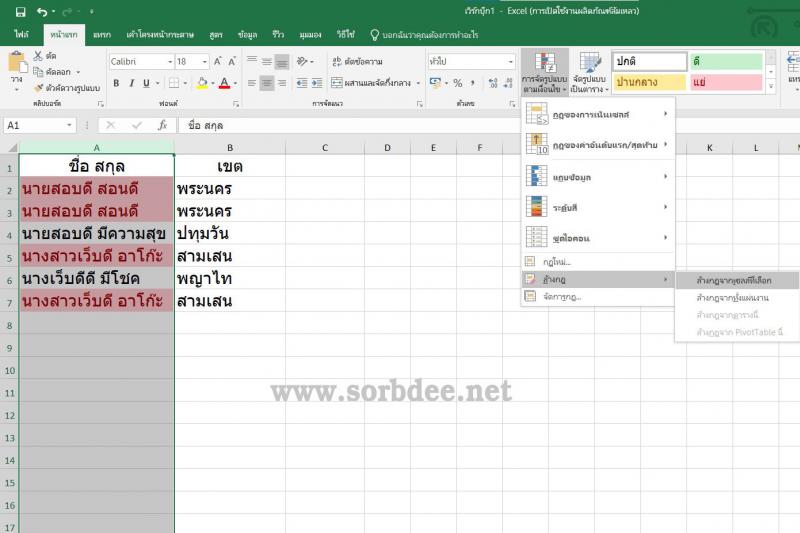Open Highlight Cells Rules submenu
The height and width of the screenshot is (533, 800).
click(597, 114)
